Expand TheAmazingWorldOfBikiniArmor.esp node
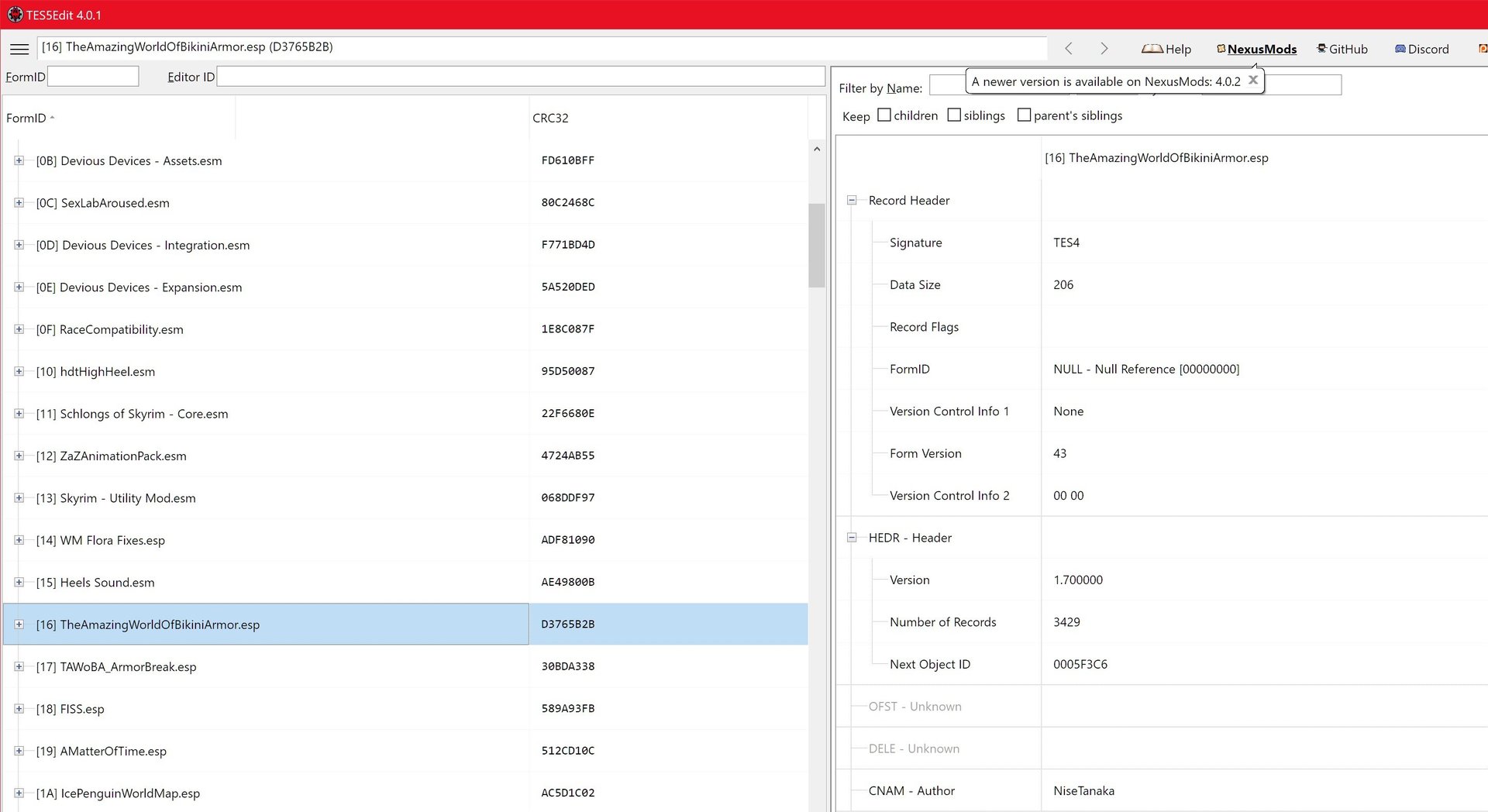This screenshot has height=812, width=1488. point(19,624)
